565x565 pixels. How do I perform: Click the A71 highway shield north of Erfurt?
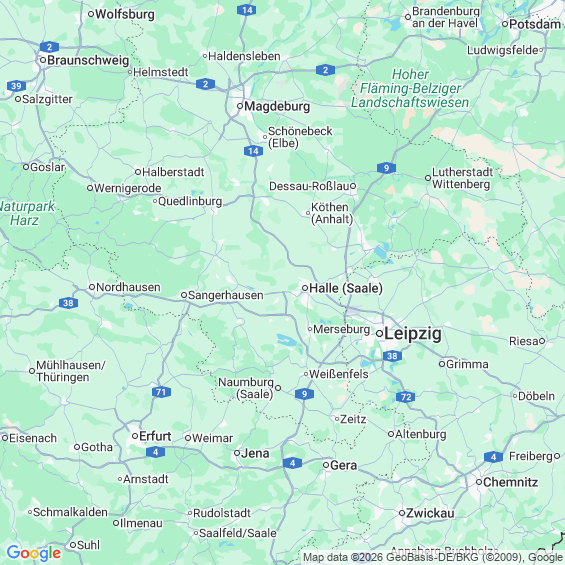click(x=161, y=392)
